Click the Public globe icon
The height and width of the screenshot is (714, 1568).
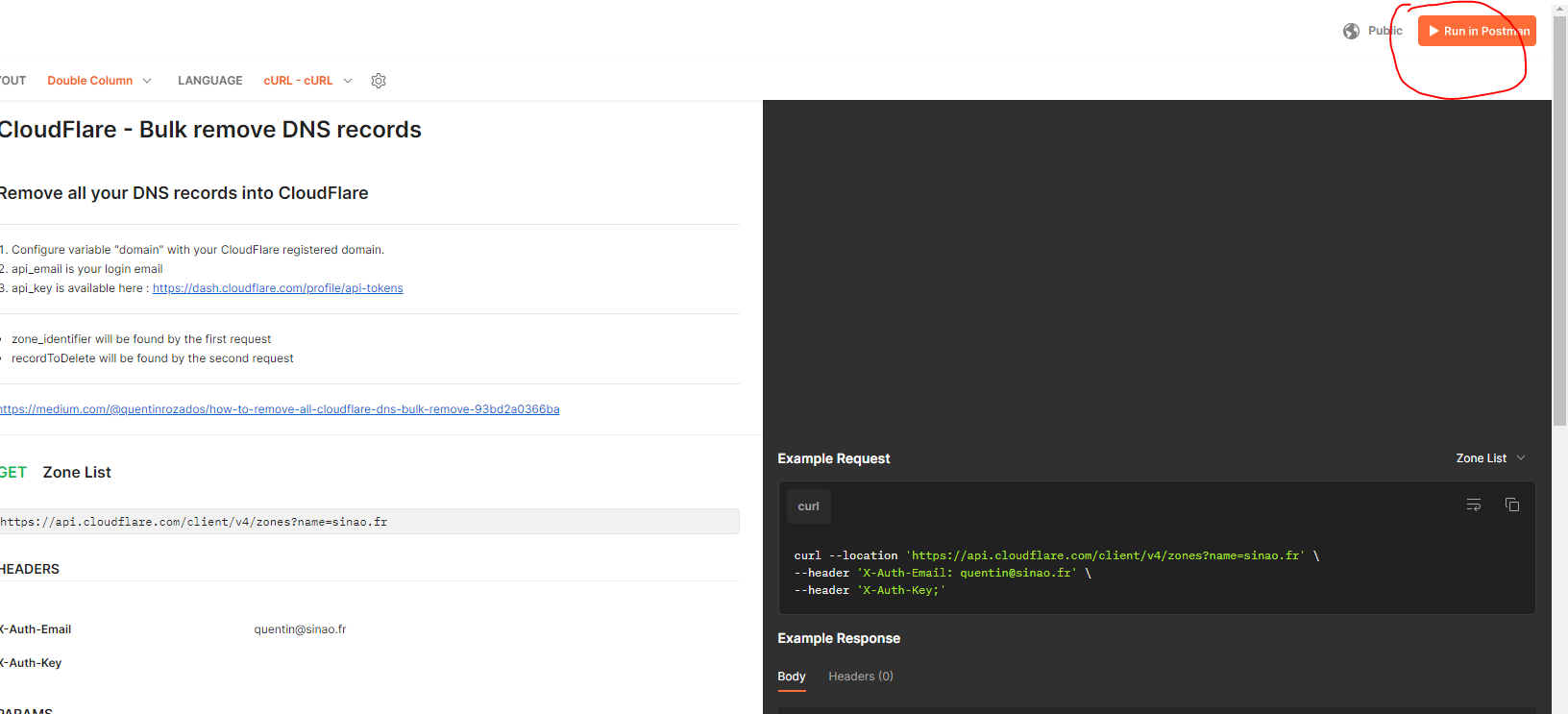1351,31
